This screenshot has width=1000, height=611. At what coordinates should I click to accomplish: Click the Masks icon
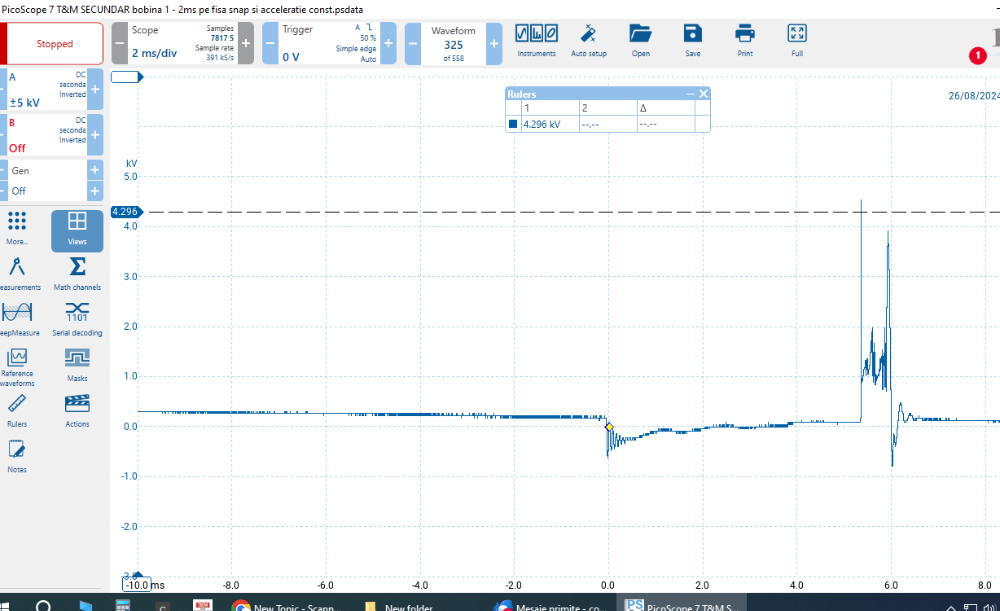[77, 363]
